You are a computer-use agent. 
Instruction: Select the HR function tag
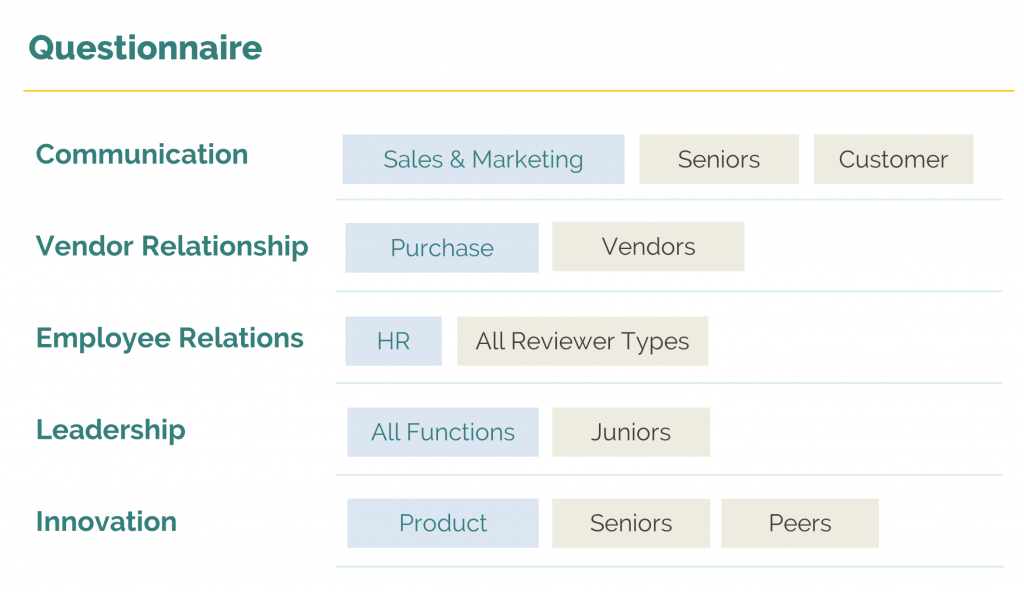(394, 341)
